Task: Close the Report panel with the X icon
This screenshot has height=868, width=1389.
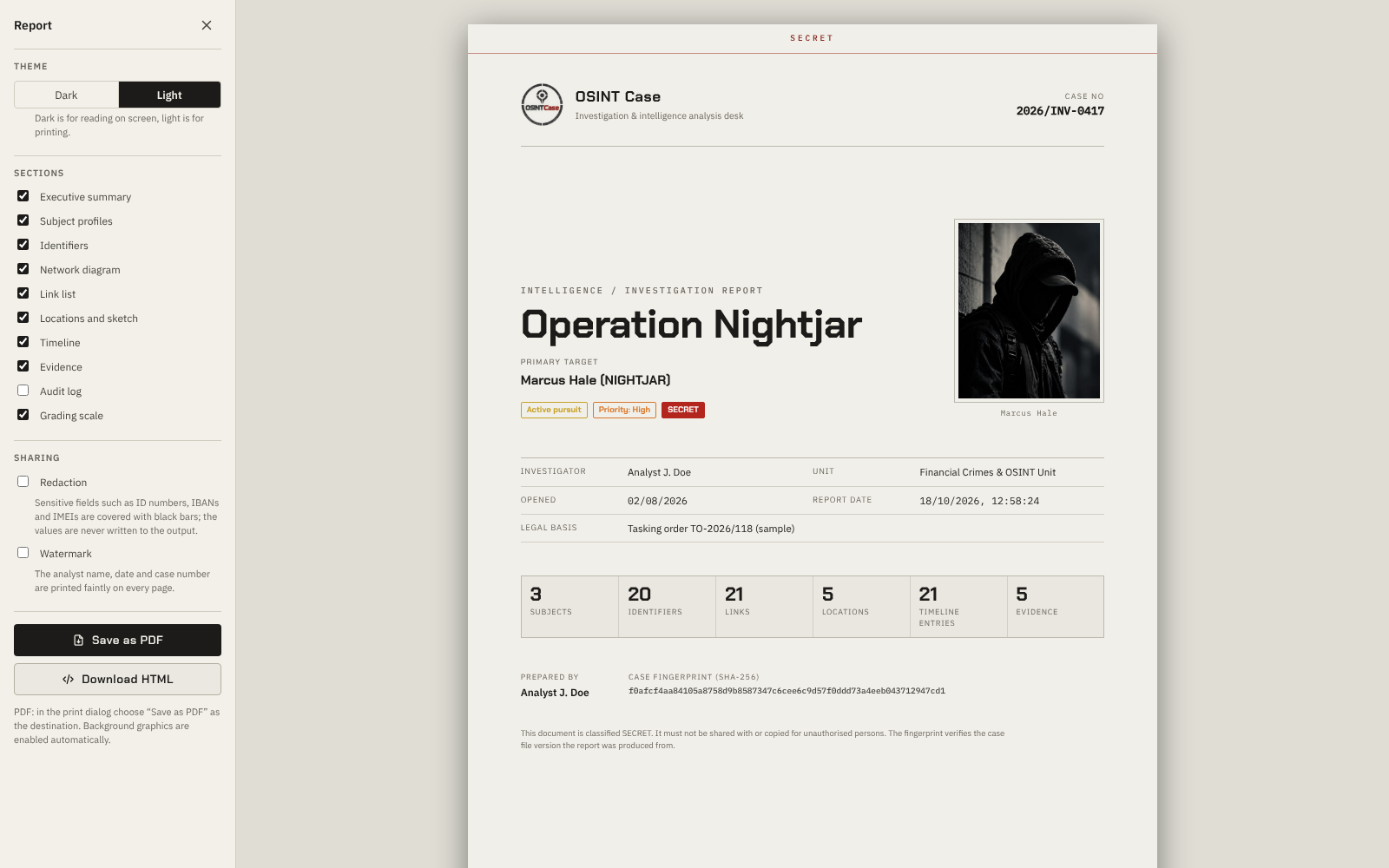Action: [207, 25]
